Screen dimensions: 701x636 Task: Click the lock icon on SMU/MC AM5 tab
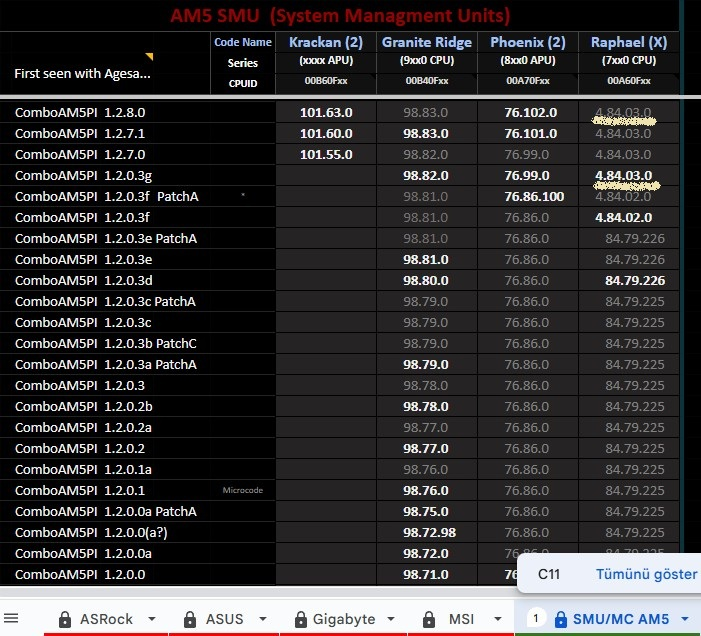(561, 619)
